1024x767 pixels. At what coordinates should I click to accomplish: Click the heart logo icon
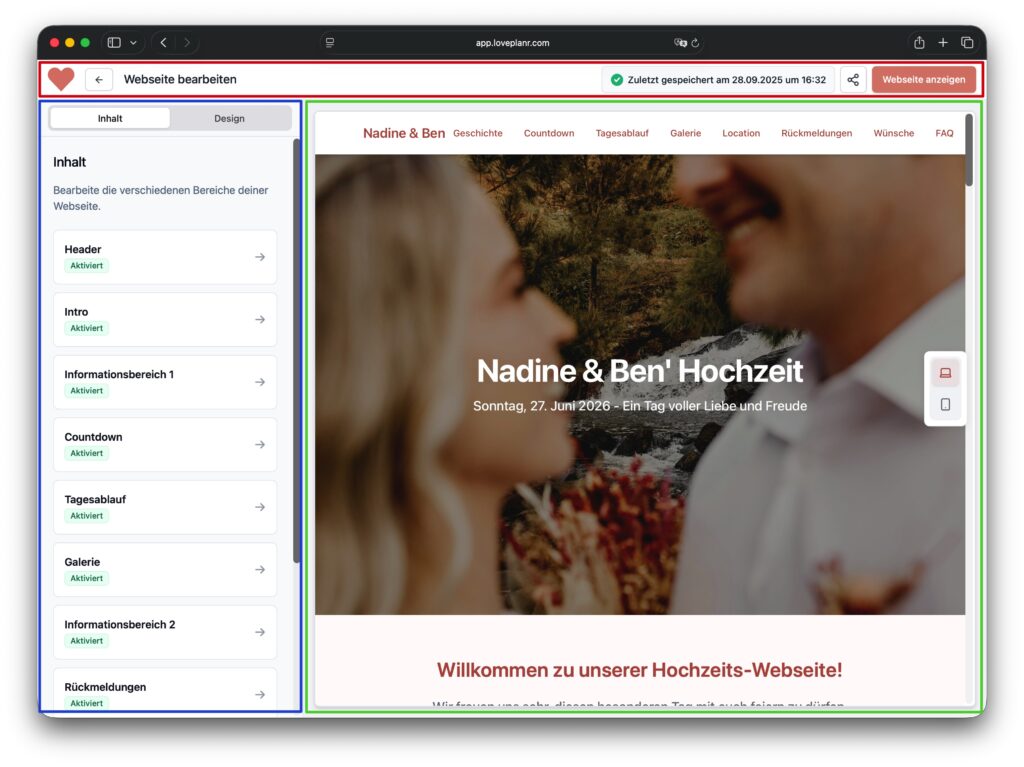[x=61, y=79]
